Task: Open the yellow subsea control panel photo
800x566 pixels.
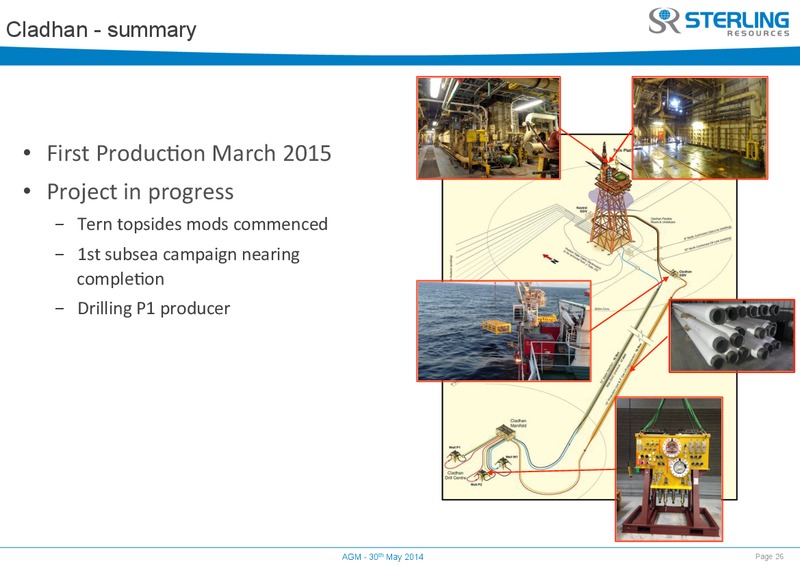Action: [669, 469]
